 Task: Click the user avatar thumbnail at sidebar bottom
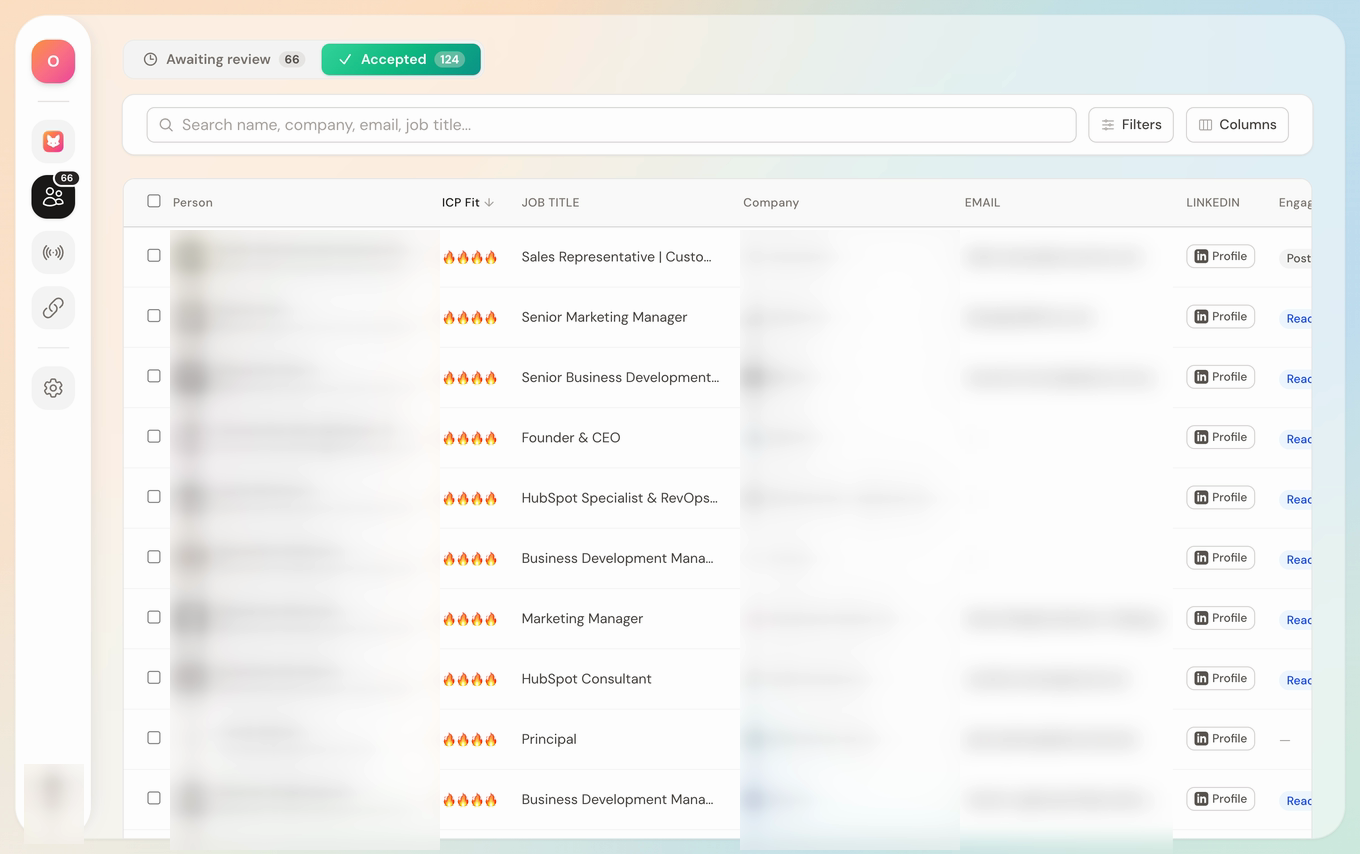pos(53,798)
